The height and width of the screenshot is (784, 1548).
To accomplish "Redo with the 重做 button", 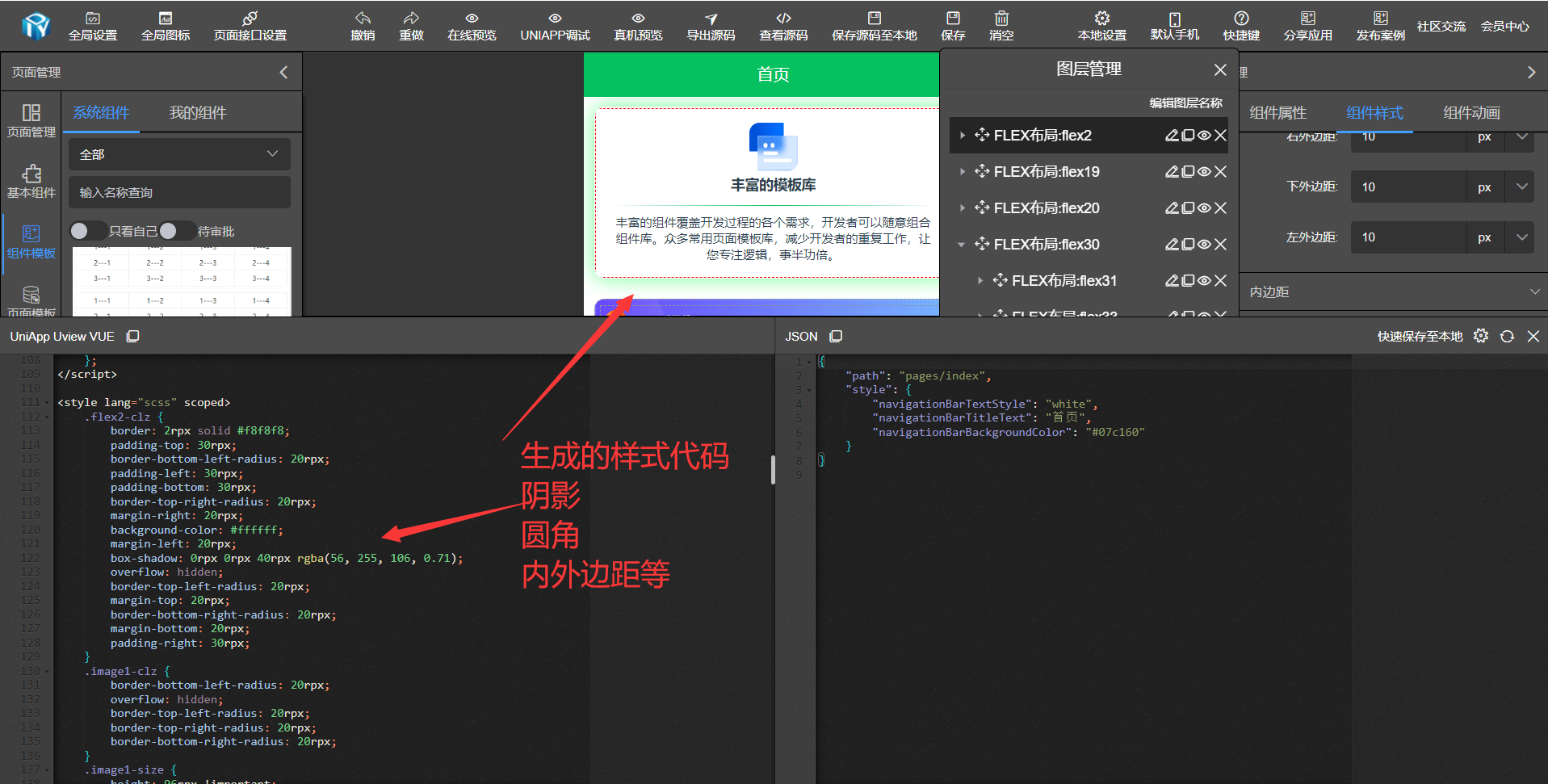I will (x=411, y=27).
